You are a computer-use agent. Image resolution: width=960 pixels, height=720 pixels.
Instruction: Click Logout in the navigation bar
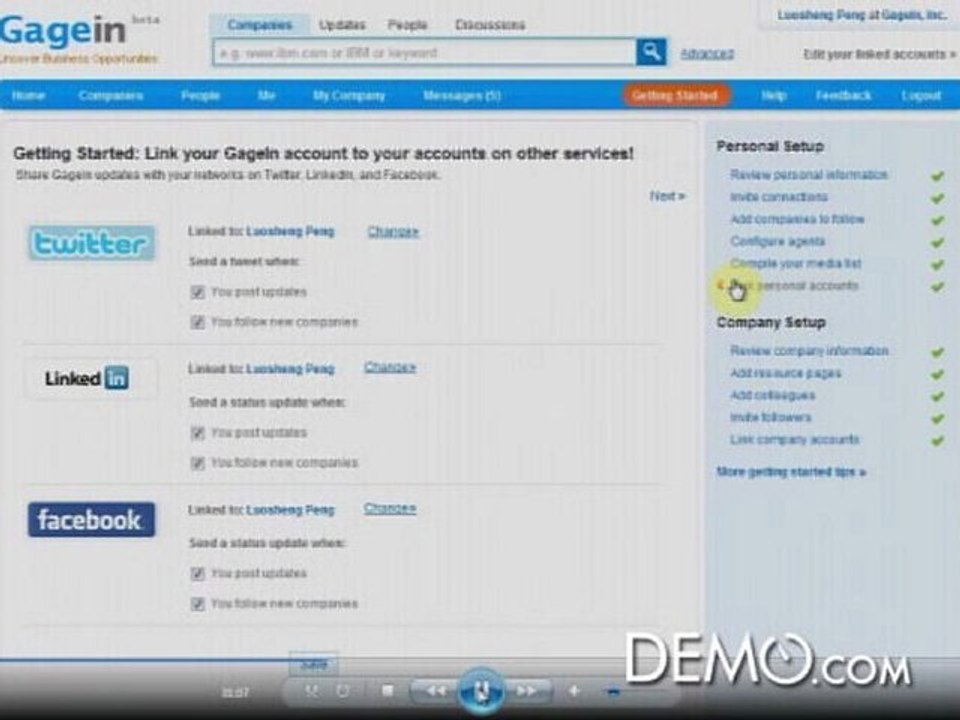pyautogui.click(x=921, y=96)
